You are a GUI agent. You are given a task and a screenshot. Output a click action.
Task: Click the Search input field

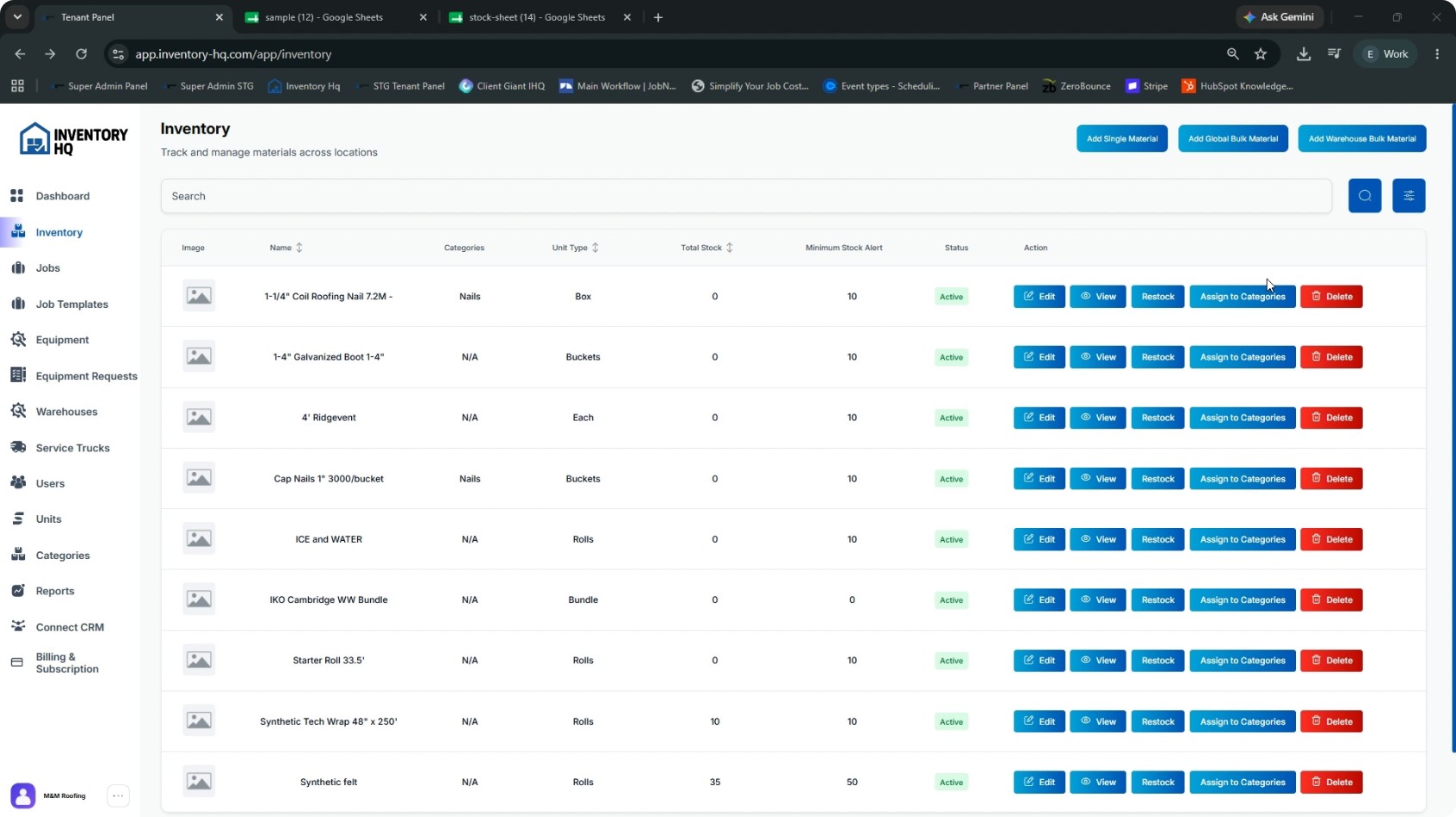746,196
